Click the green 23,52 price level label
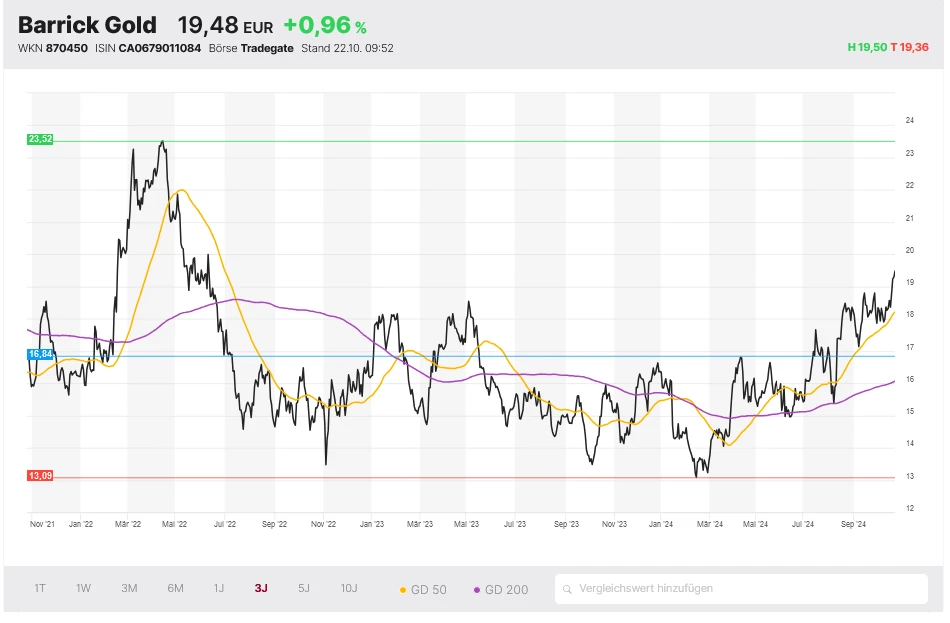 click(x=38, y=139)
